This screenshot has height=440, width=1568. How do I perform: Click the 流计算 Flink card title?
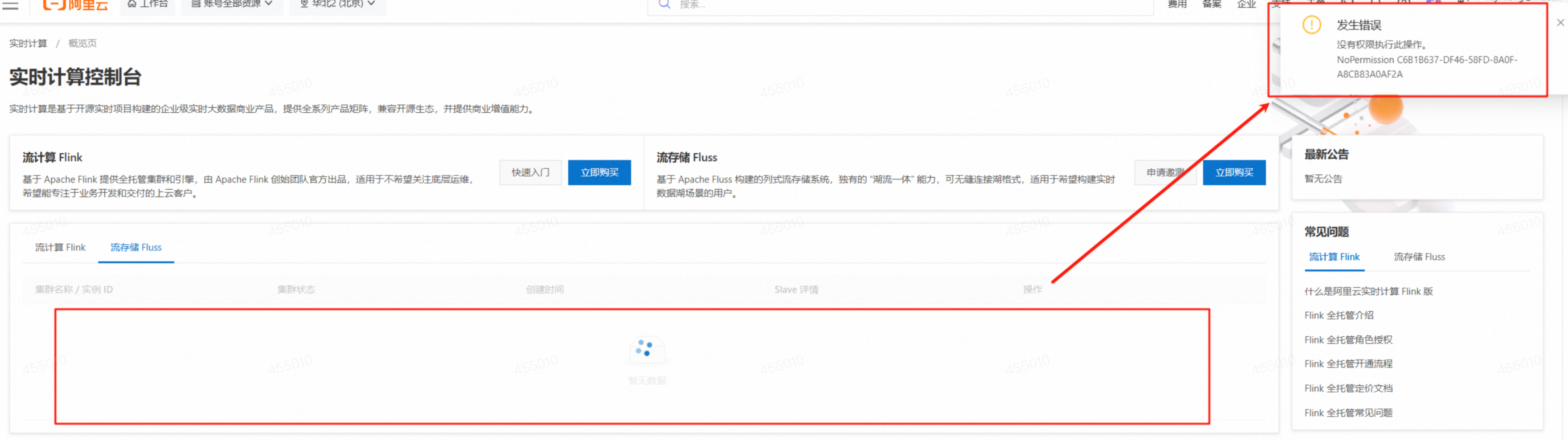[x=52, y=157]
